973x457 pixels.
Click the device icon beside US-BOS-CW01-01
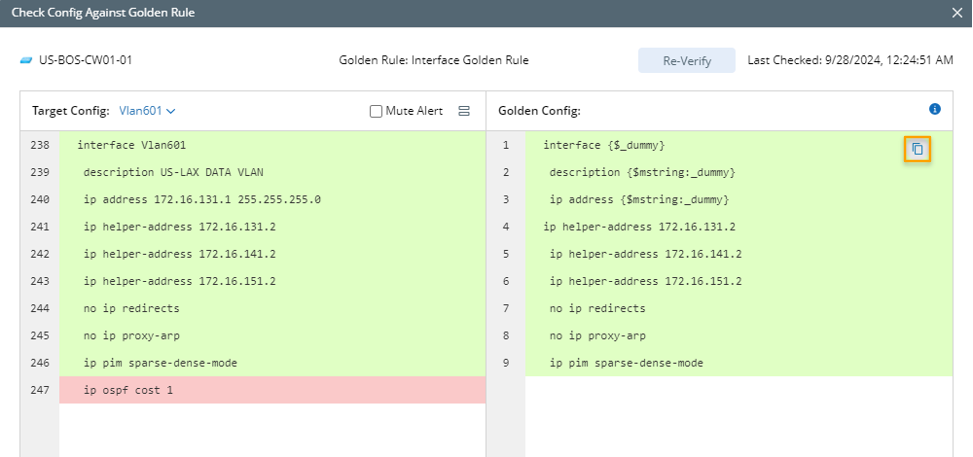26,60
